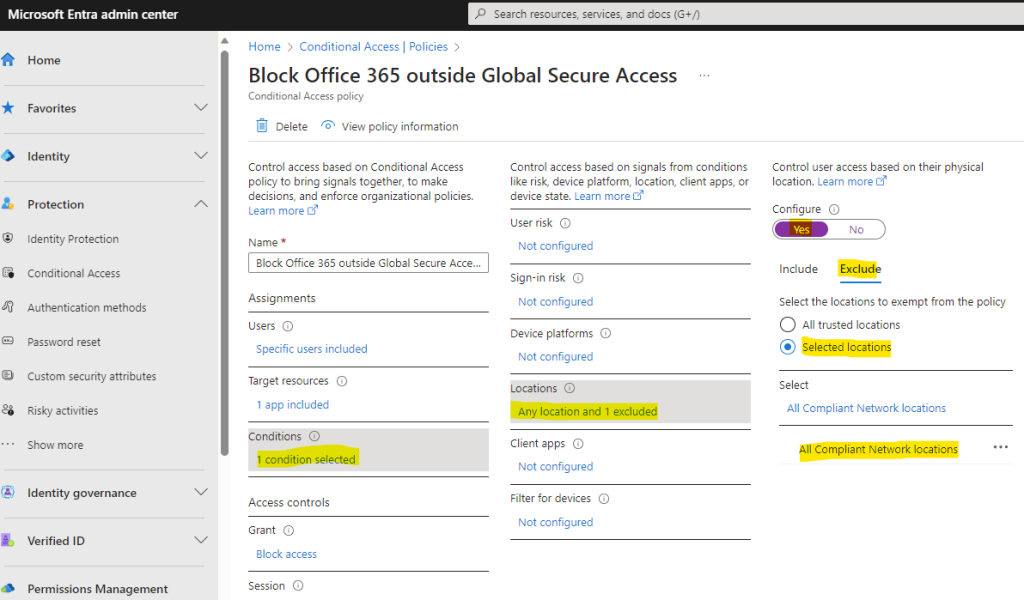This screenshot has height=600, width=1024.
Task: Click the Home icon in sidebar
Action: pos(8,60)
